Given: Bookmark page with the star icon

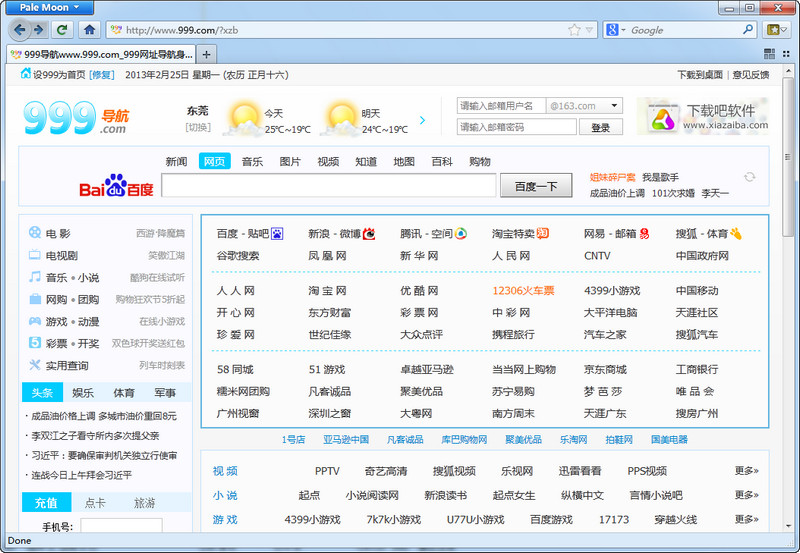Looking at the screenshot, I should tap(574, 30).
